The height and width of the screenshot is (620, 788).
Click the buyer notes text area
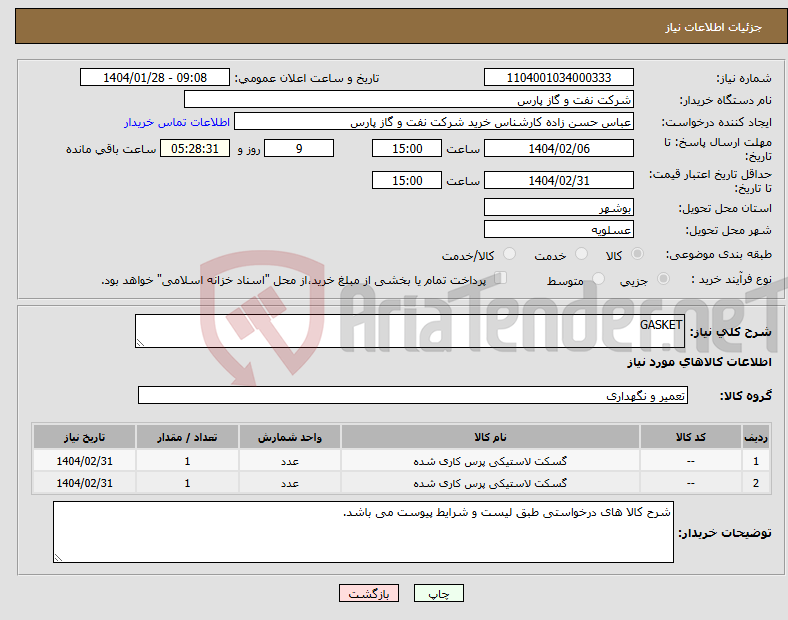(363, 532)
